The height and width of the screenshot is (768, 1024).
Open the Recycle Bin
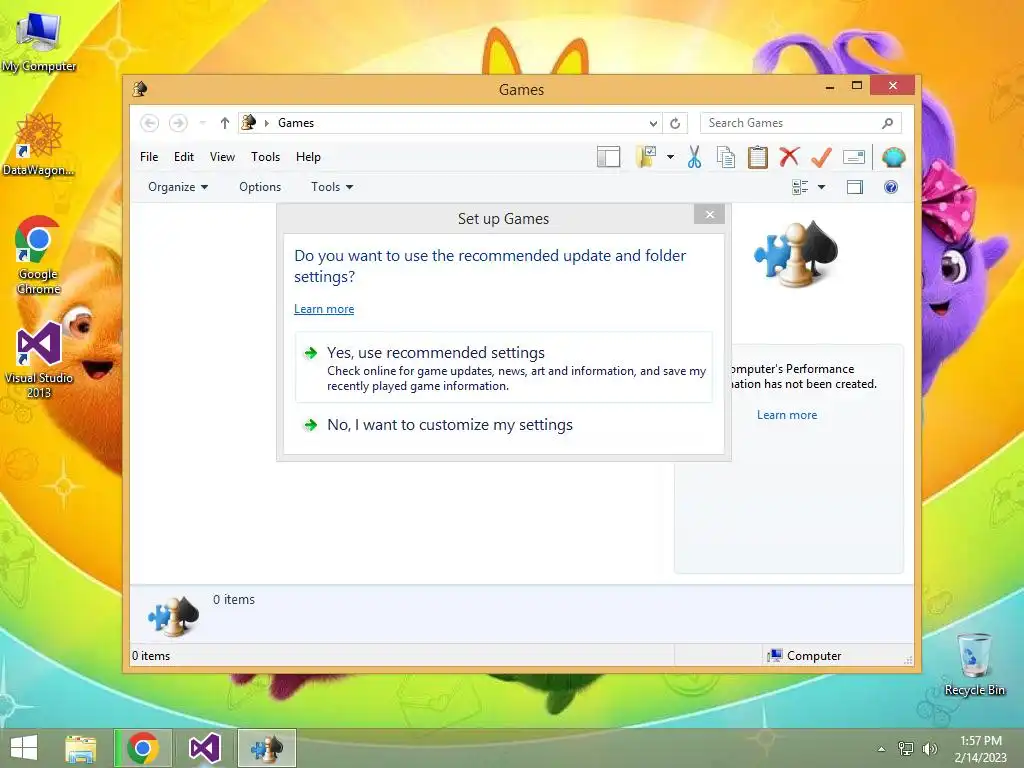tap(974, 664)
